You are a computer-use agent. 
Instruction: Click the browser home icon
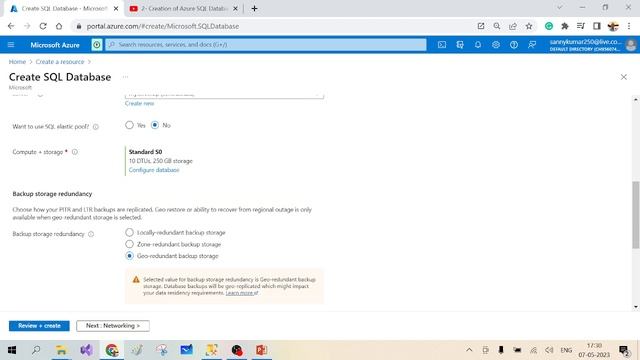(x=59, y=26)
